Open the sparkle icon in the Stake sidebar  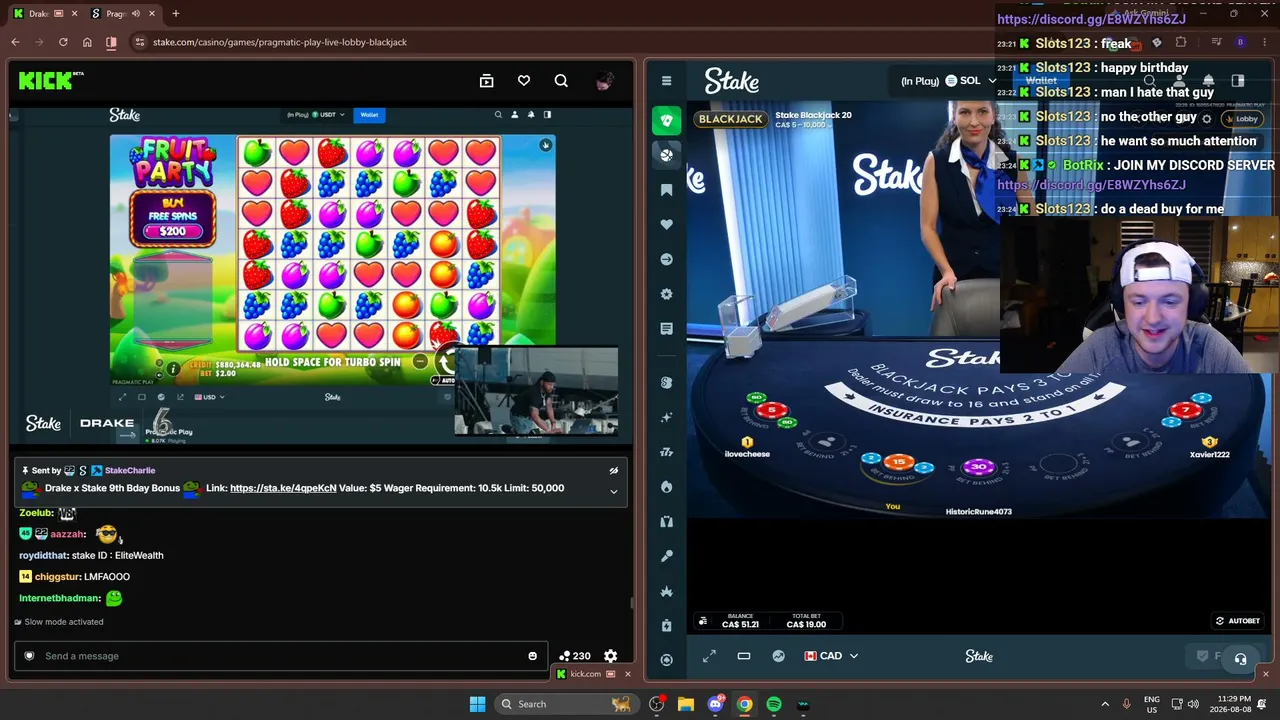[667, 417]
